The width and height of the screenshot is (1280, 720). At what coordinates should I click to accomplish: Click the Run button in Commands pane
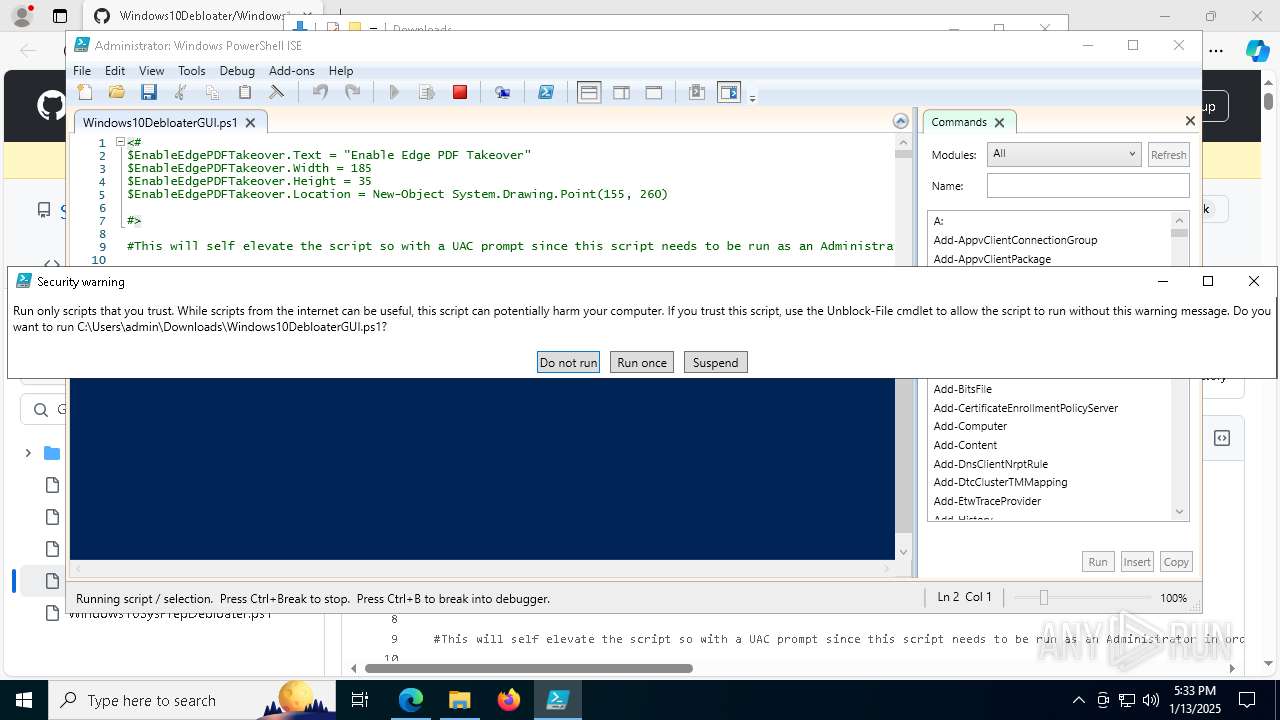coord(1098,562)
